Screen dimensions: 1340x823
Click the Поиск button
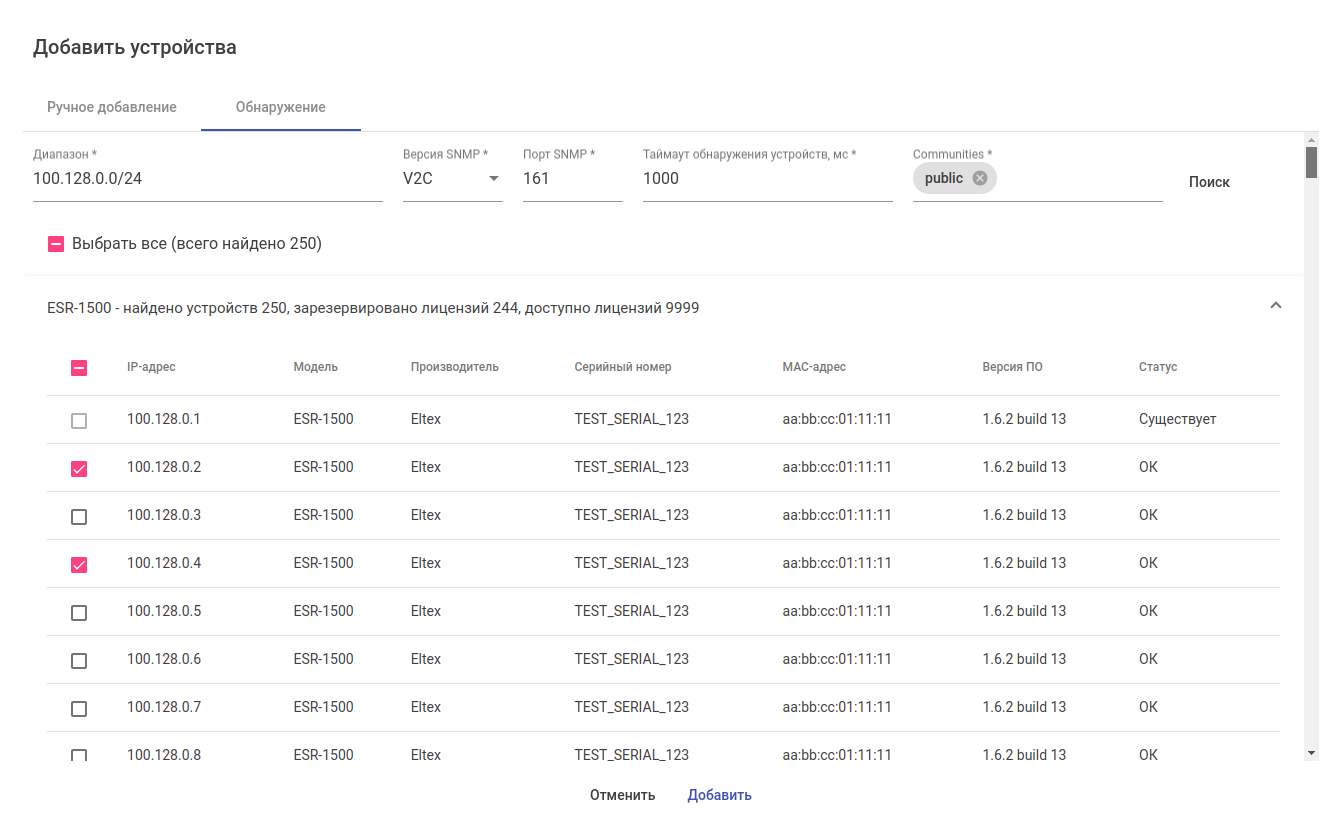point(1209,182)
